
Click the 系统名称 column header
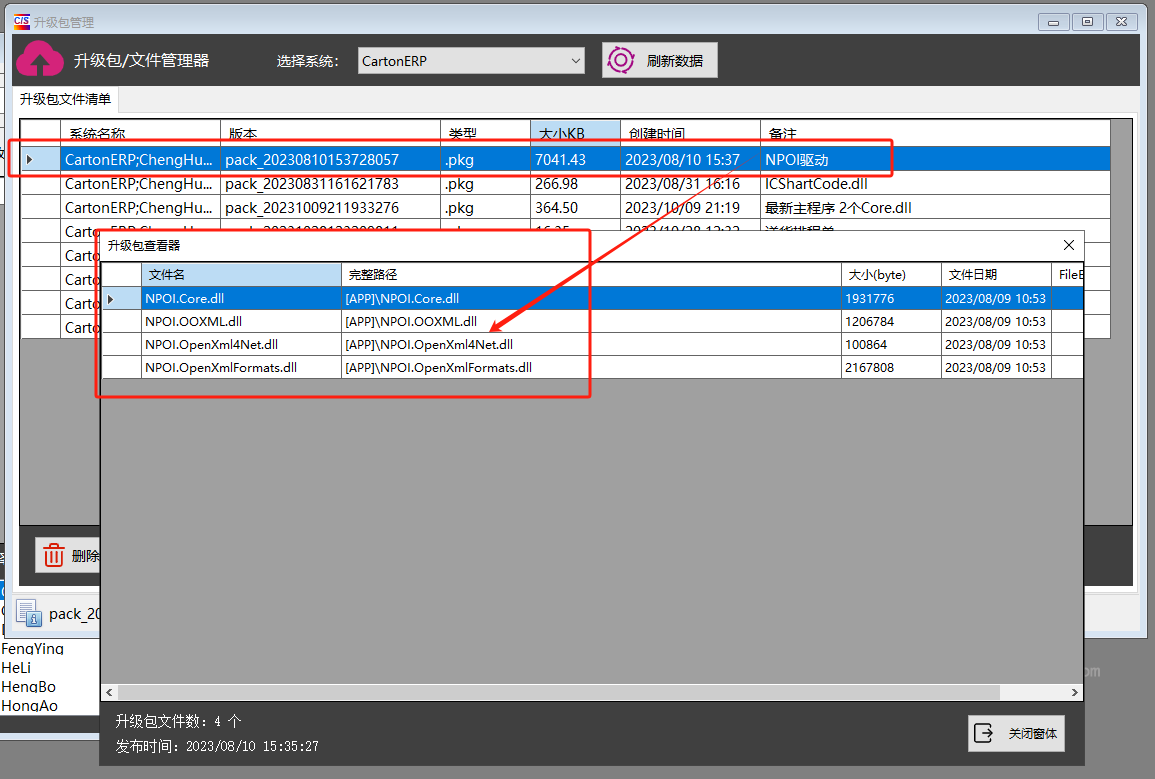point(140,133)
